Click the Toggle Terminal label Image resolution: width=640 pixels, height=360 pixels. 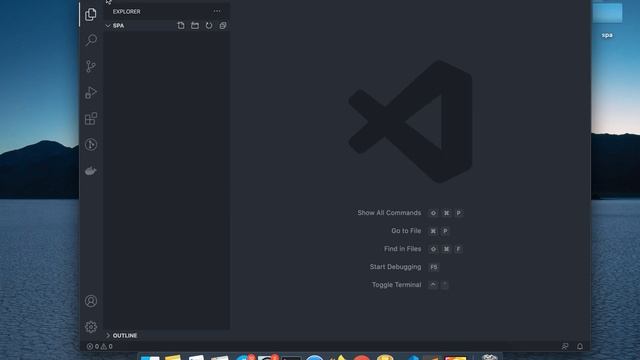click(x=396, y=284)
